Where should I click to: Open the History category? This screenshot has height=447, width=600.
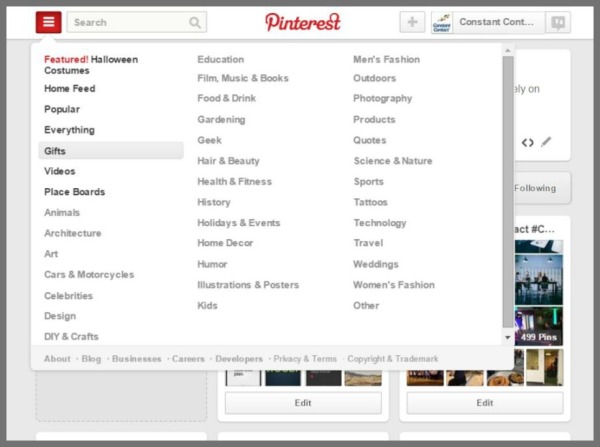pos(214,202)
